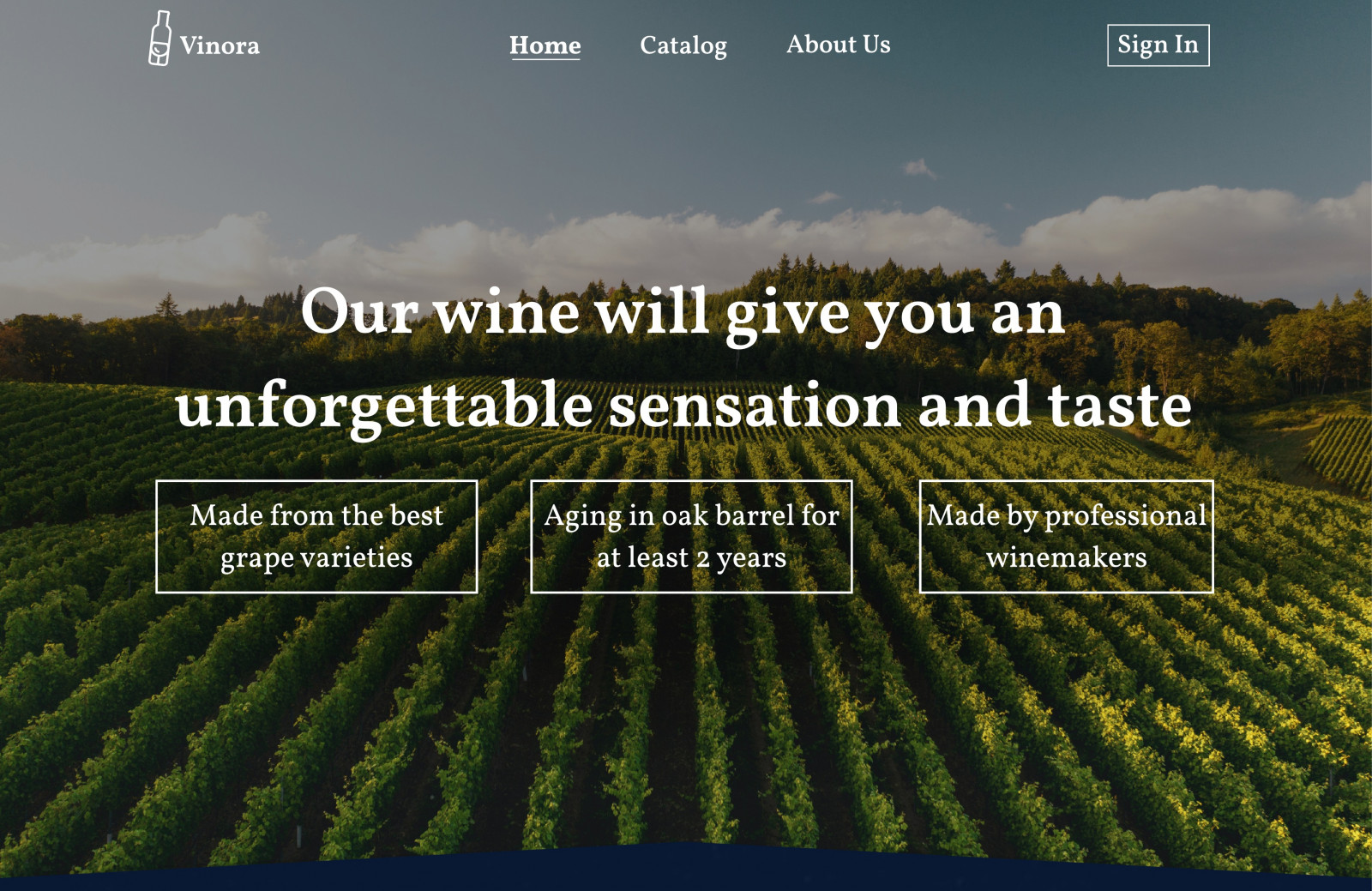Screen dimensions: 1372x891
Task: Select the 'Aging in oak barrel' feature box
Action: tap(691, 536)
